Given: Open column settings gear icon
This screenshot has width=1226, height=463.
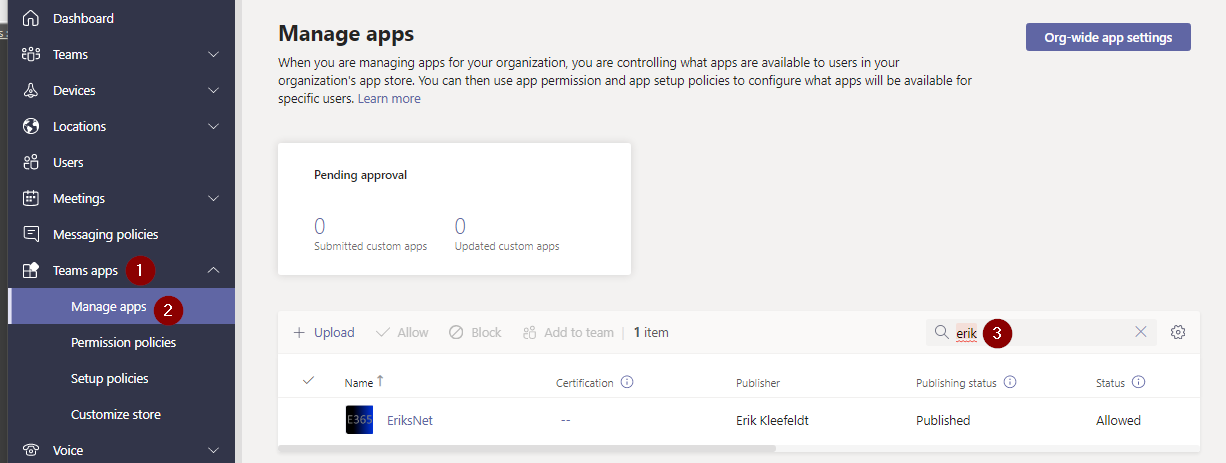Looking at the screenshot, I should click(x=1178, y=332).
